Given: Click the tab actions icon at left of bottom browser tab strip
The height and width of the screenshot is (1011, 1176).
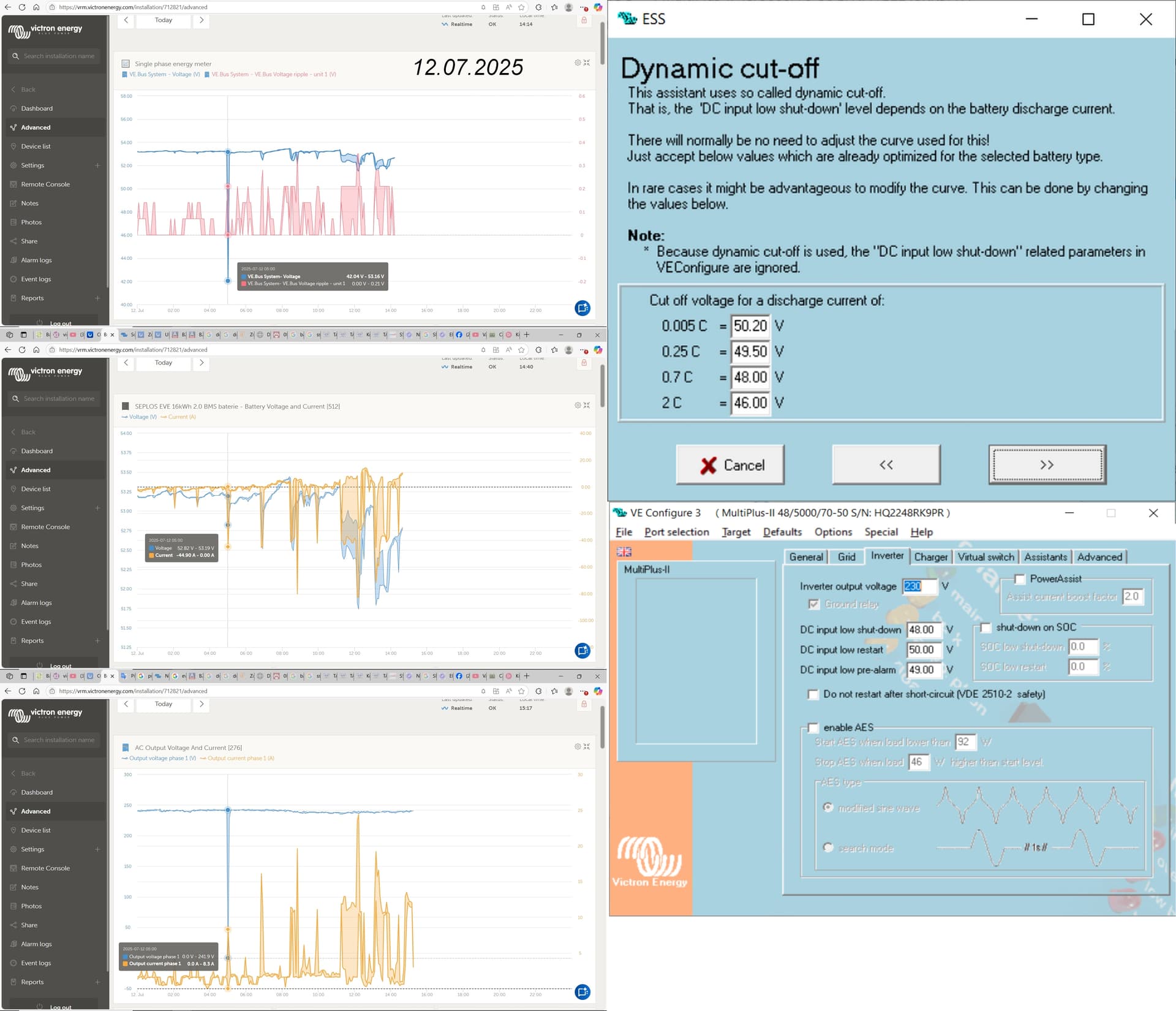Looking at the screenshot, I should pos(24,676).
